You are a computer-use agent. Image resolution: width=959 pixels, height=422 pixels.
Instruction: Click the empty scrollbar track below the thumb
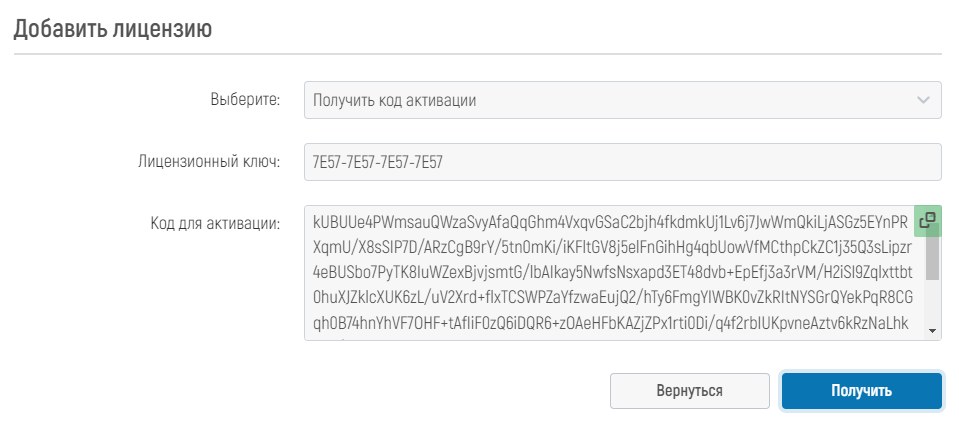tap(932, 302)
